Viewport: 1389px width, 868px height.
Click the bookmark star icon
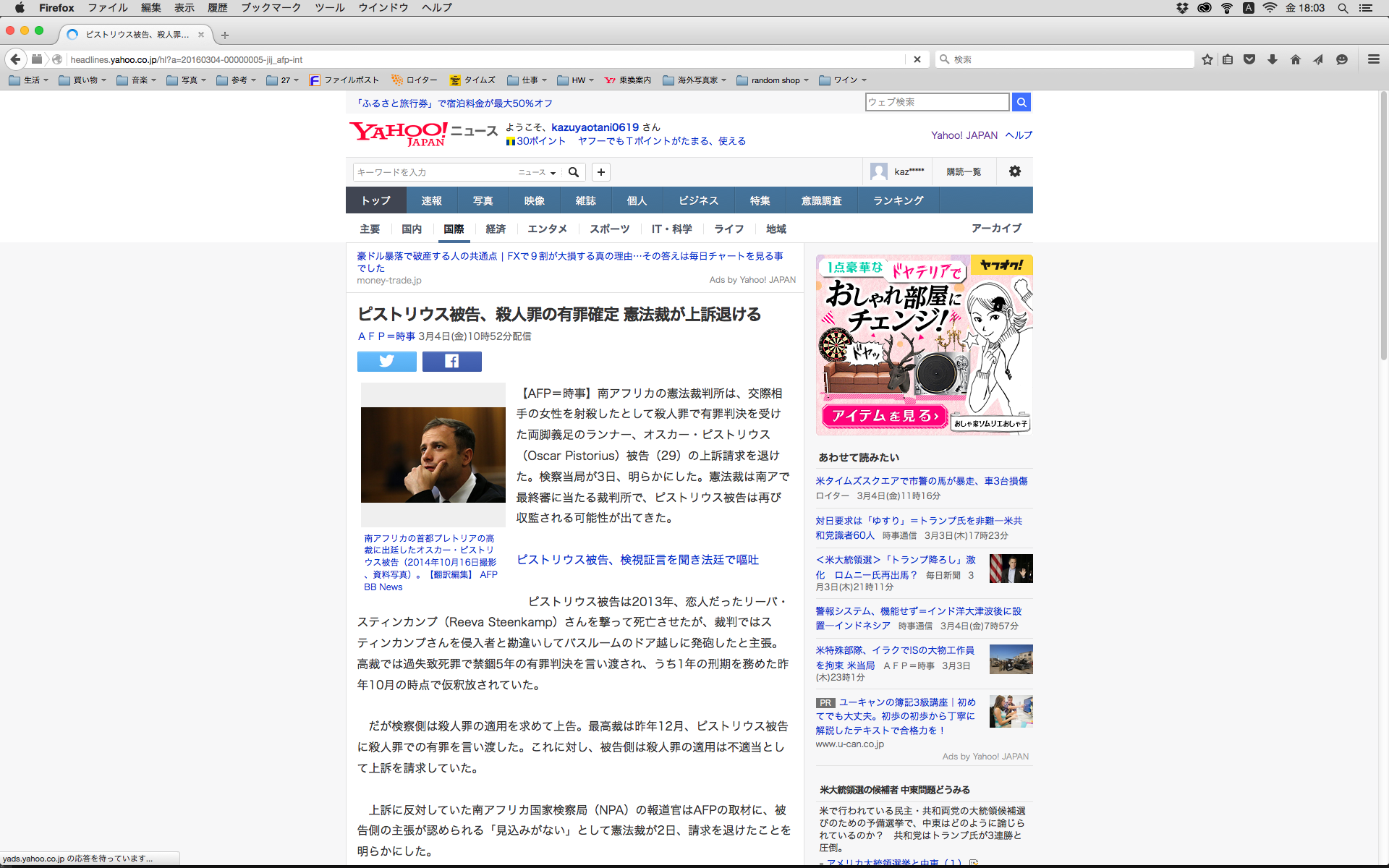[x=1207, y=59]
